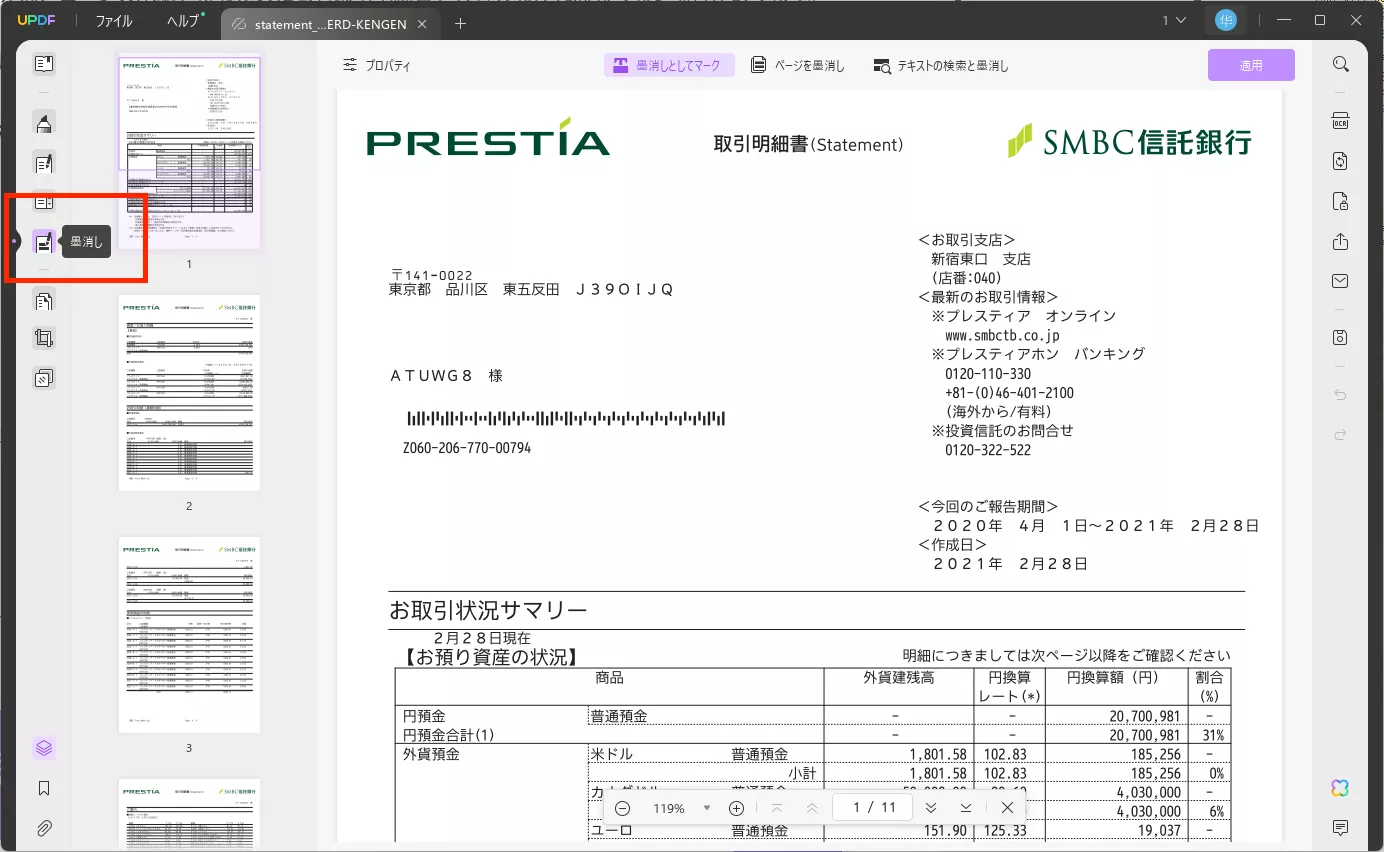Open テキストの検索と墨消し
This screenshot has height=852, width=1384.
[941, 66]
